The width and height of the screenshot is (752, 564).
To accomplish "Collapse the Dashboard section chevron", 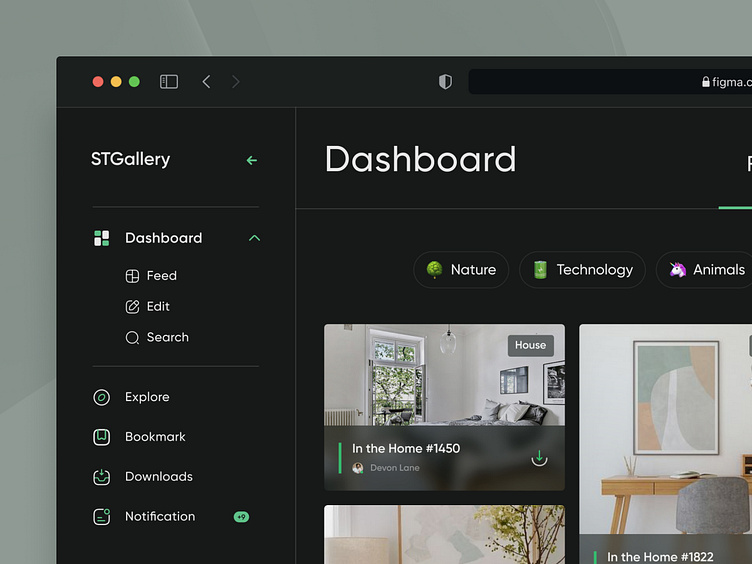I will (254, 238).
